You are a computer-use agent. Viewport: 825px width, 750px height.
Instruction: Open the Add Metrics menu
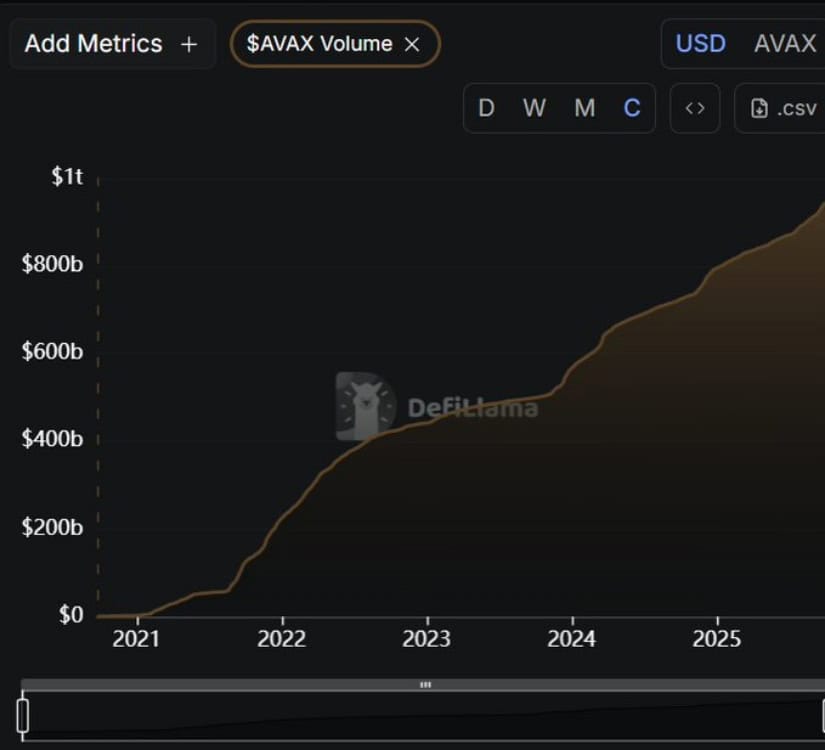pyautogui.click(x=111, y=44)
